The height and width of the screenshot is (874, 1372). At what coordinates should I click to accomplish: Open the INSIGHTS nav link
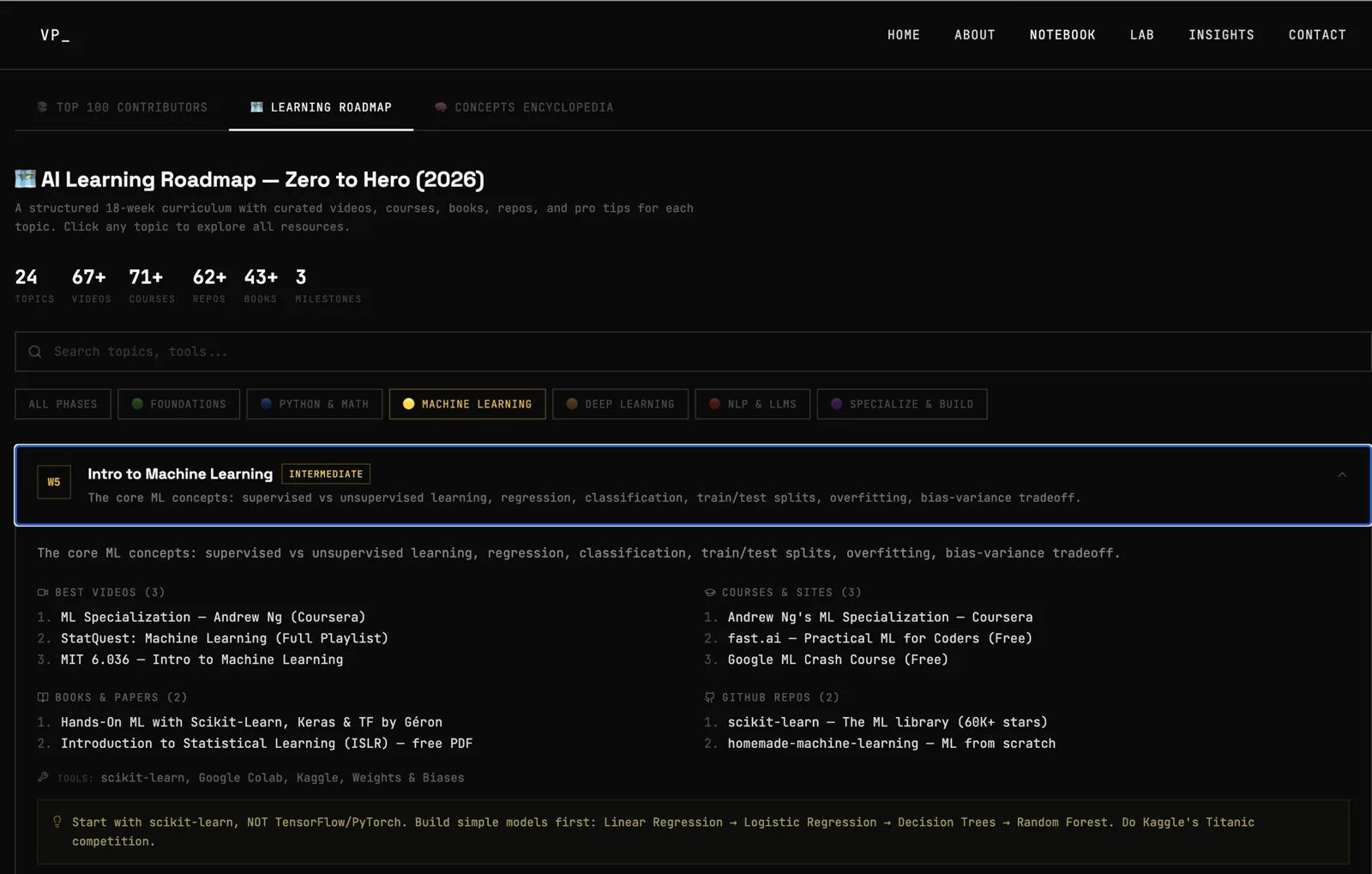pos(1220,35)
